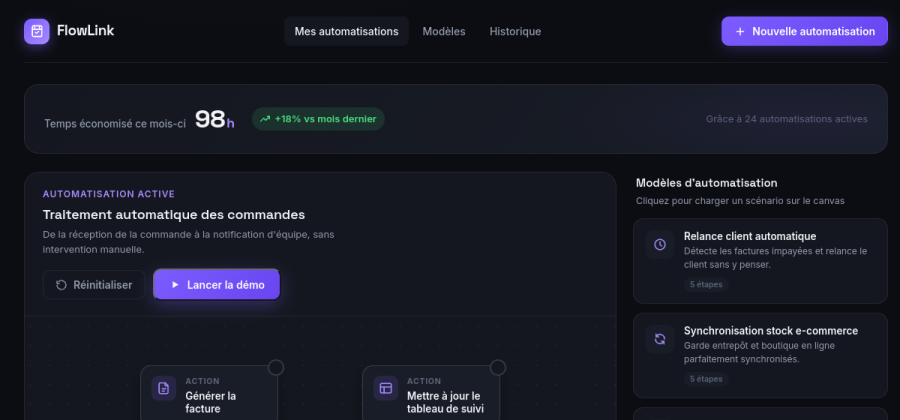
Task: Click the status circle on Générer la facture node
Action: click(x=276, y=367)
